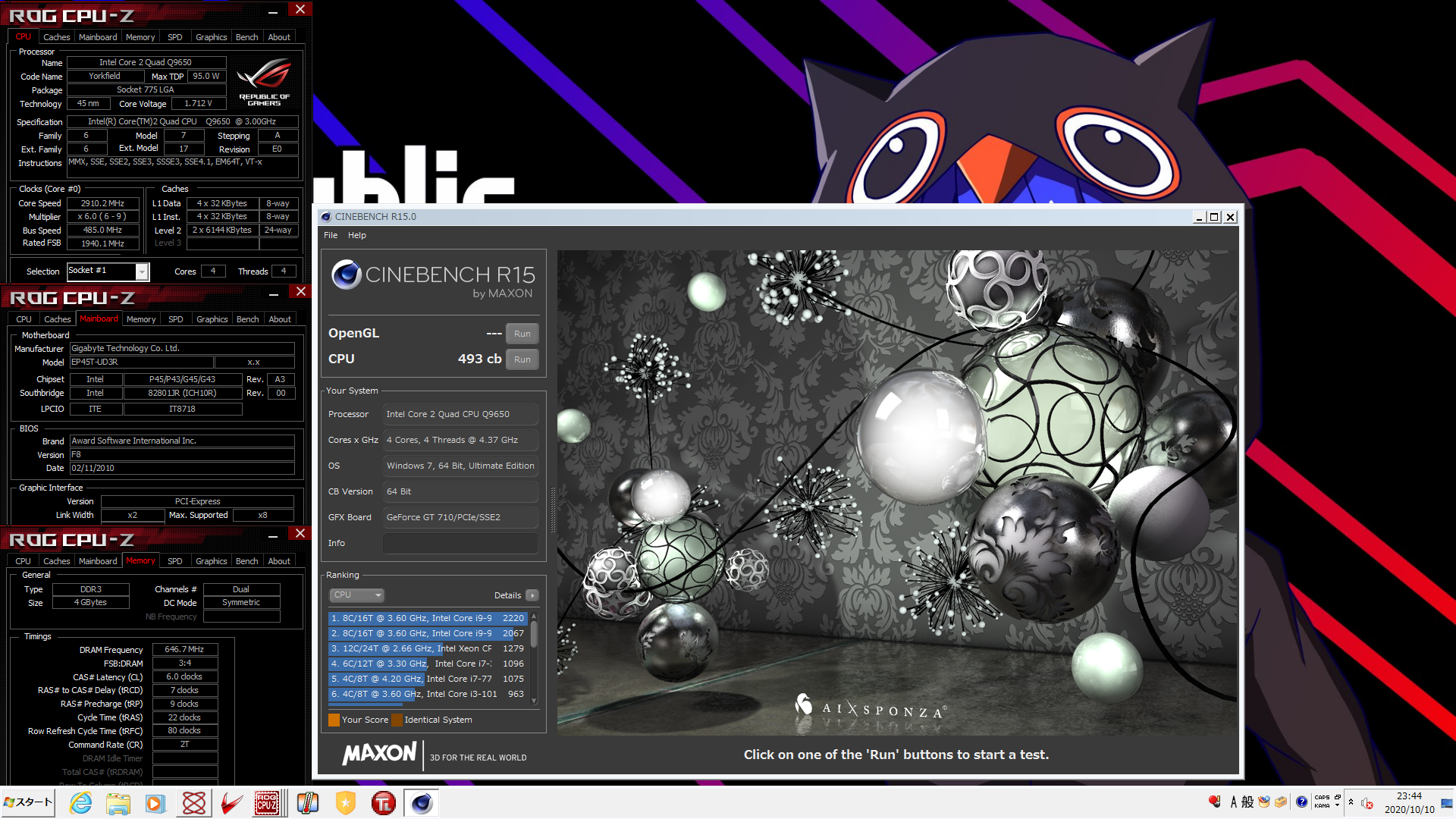1456x819 pixels.
Task: Open IME toolbox icon in language bar
Action: pos(1281,802)
